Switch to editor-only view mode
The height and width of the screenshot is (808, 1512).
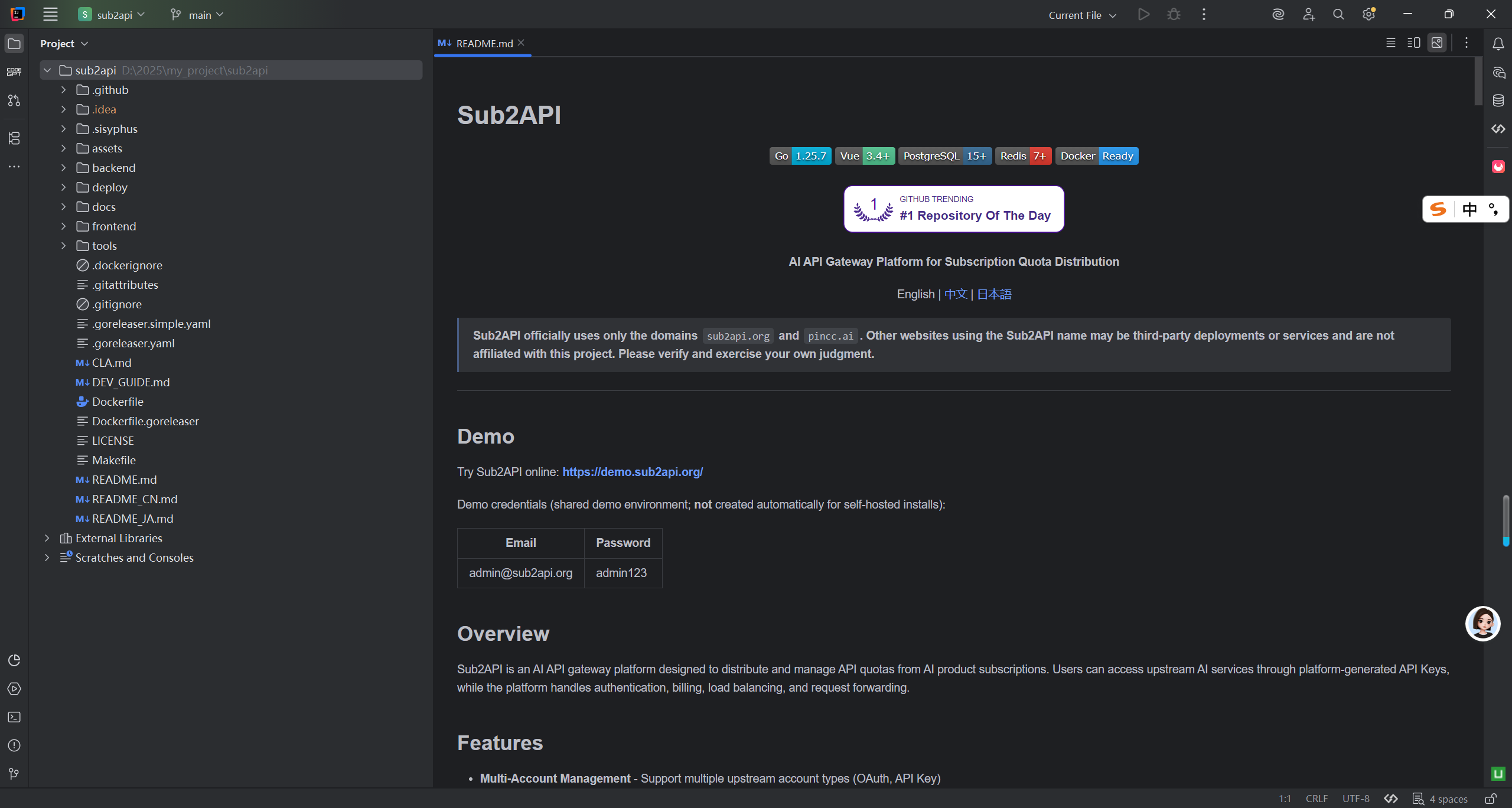1391,43
